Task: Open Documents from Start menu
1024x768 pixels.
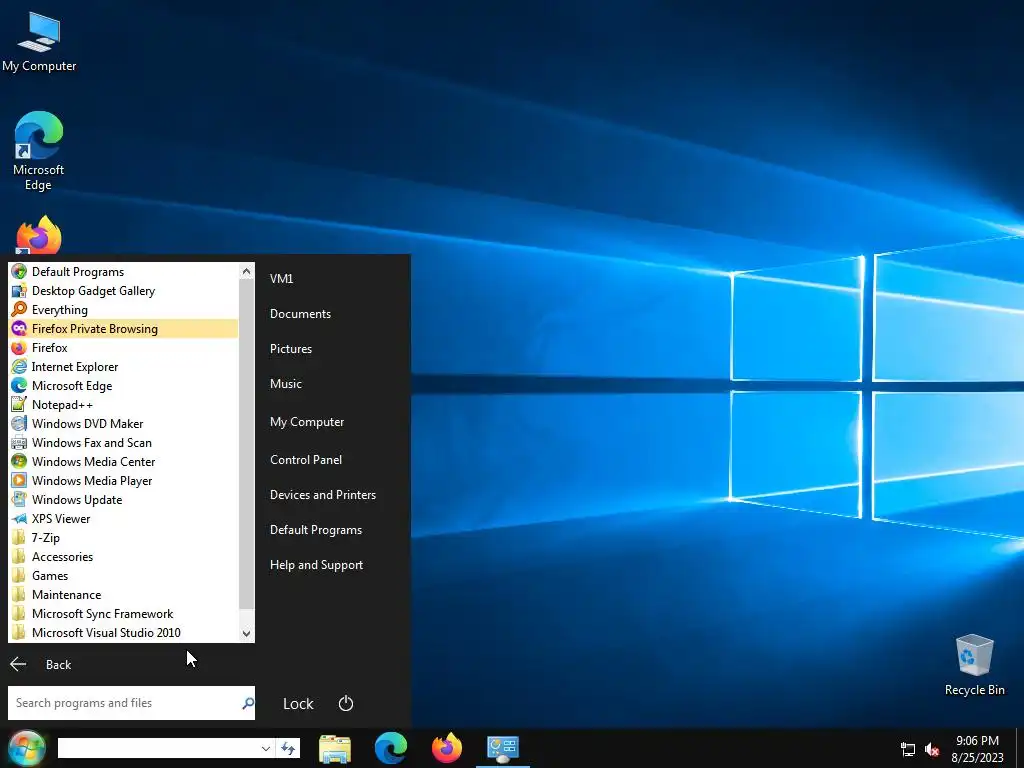Action: pos(300,314)
